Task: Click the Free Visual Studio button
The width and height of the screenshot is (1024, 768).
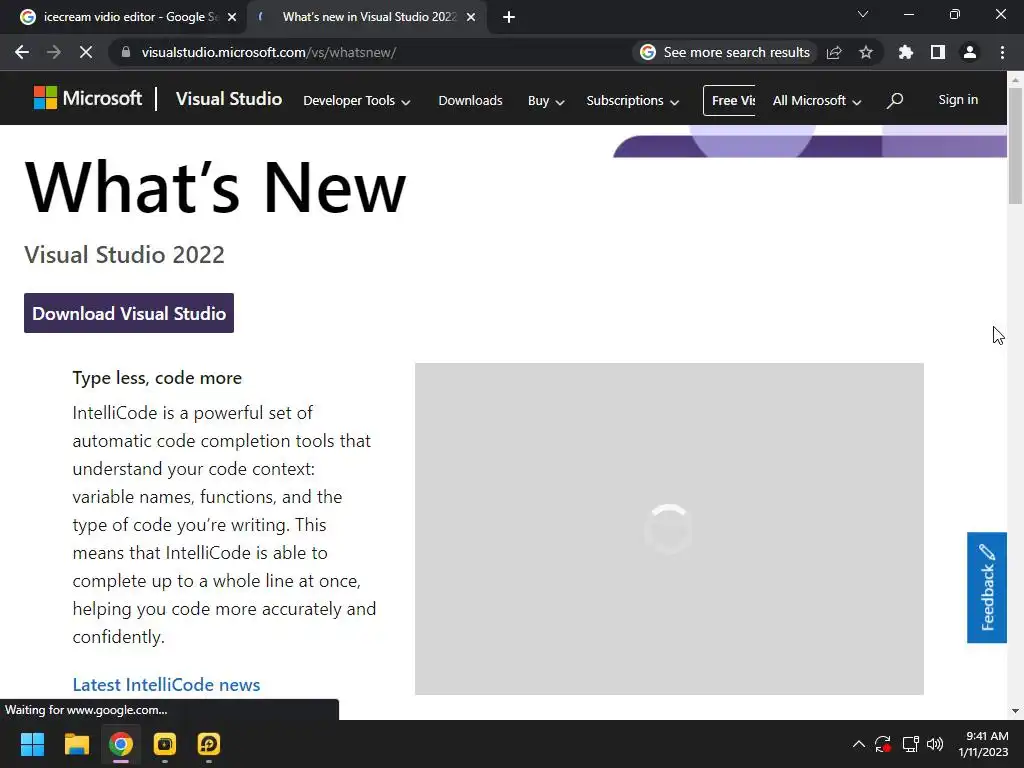Action: click(x=729, y=101)
